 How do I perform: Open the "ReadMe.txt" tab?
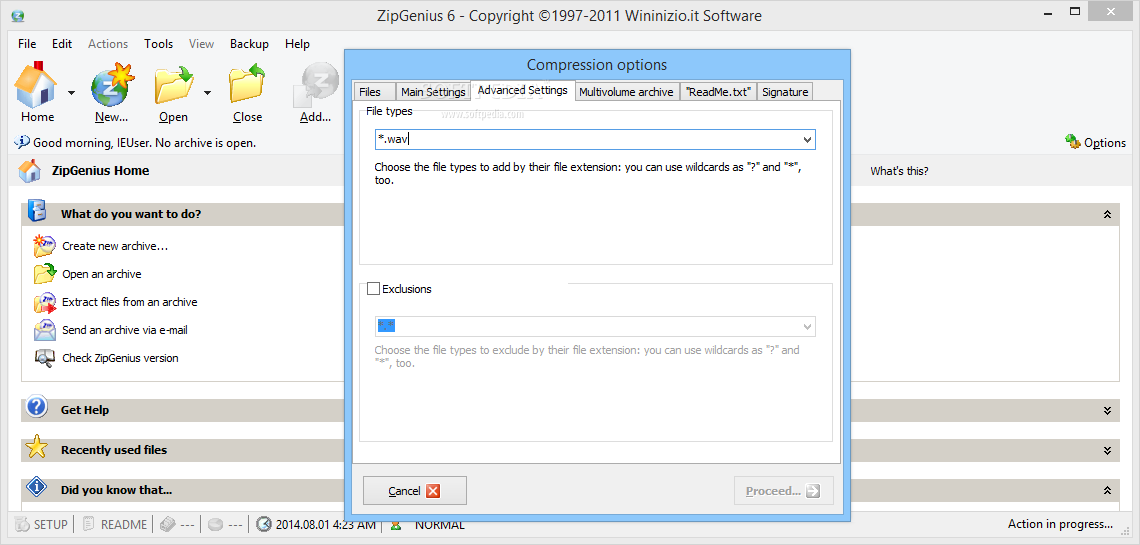point(718,92)
